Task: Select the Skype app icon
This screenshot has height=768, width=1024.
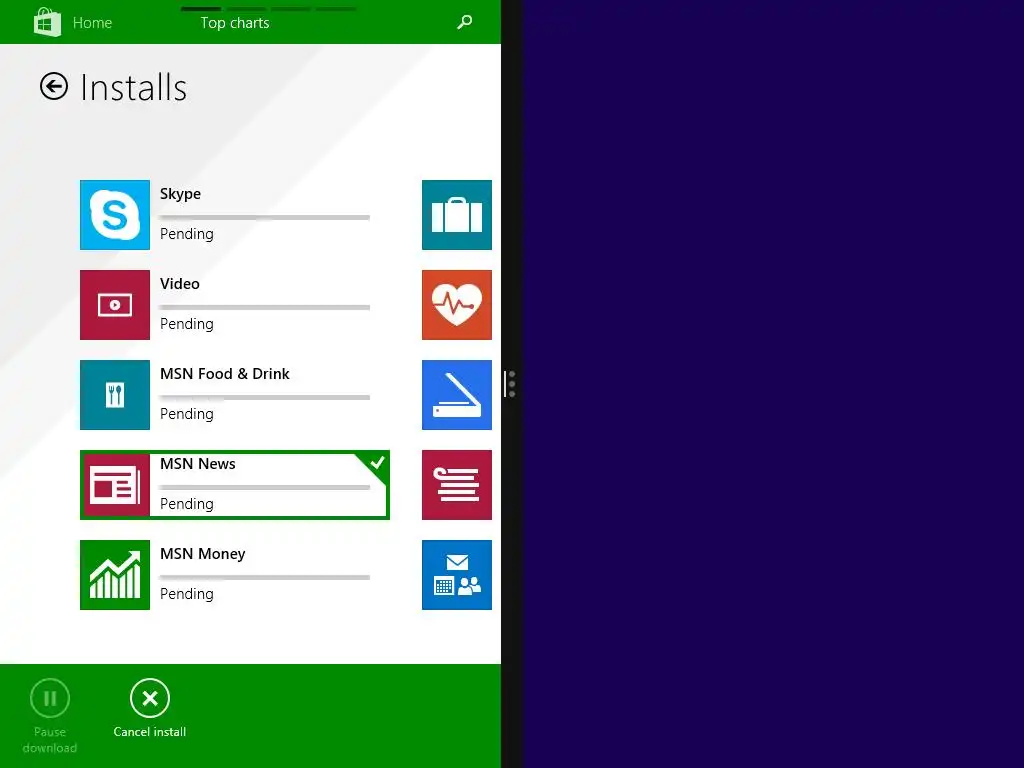Action: (x=115, y=215)
